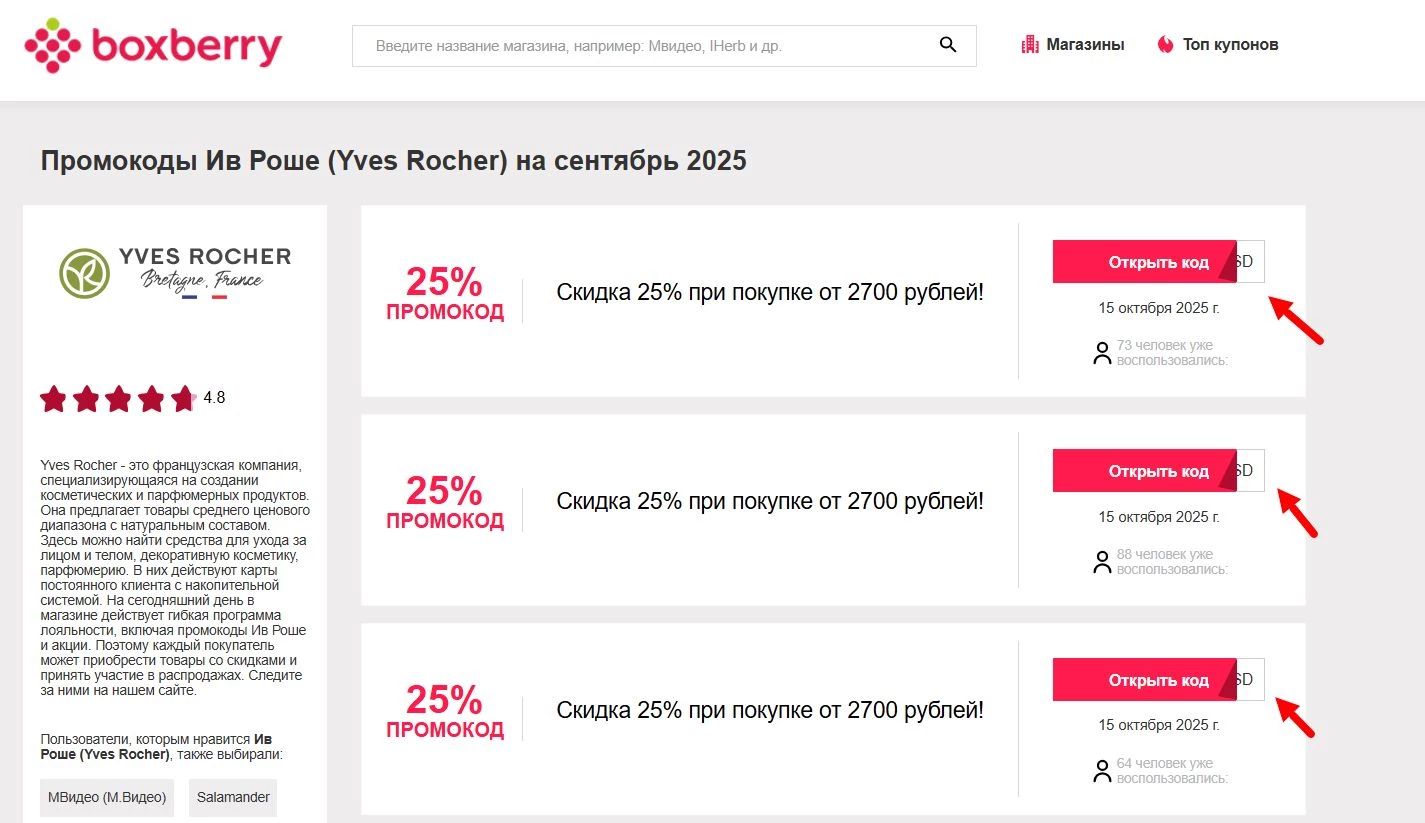
Task: Click the person icon beside 64 человек
Action: click(x=1102, y=770)
